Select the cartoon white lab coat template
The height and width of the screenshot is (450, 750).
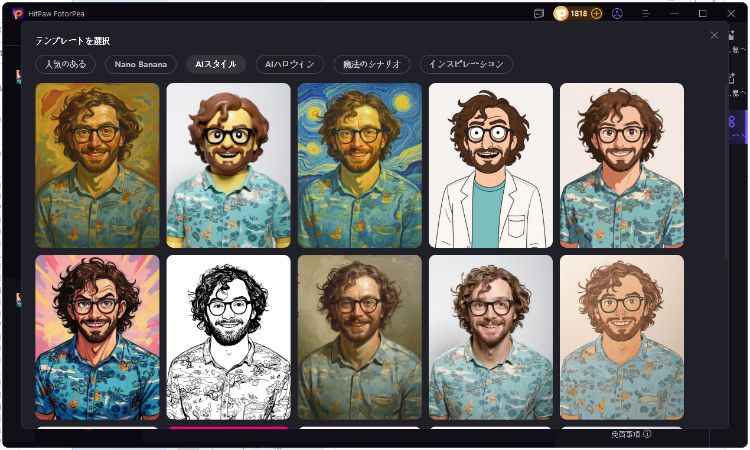[490, 165]
